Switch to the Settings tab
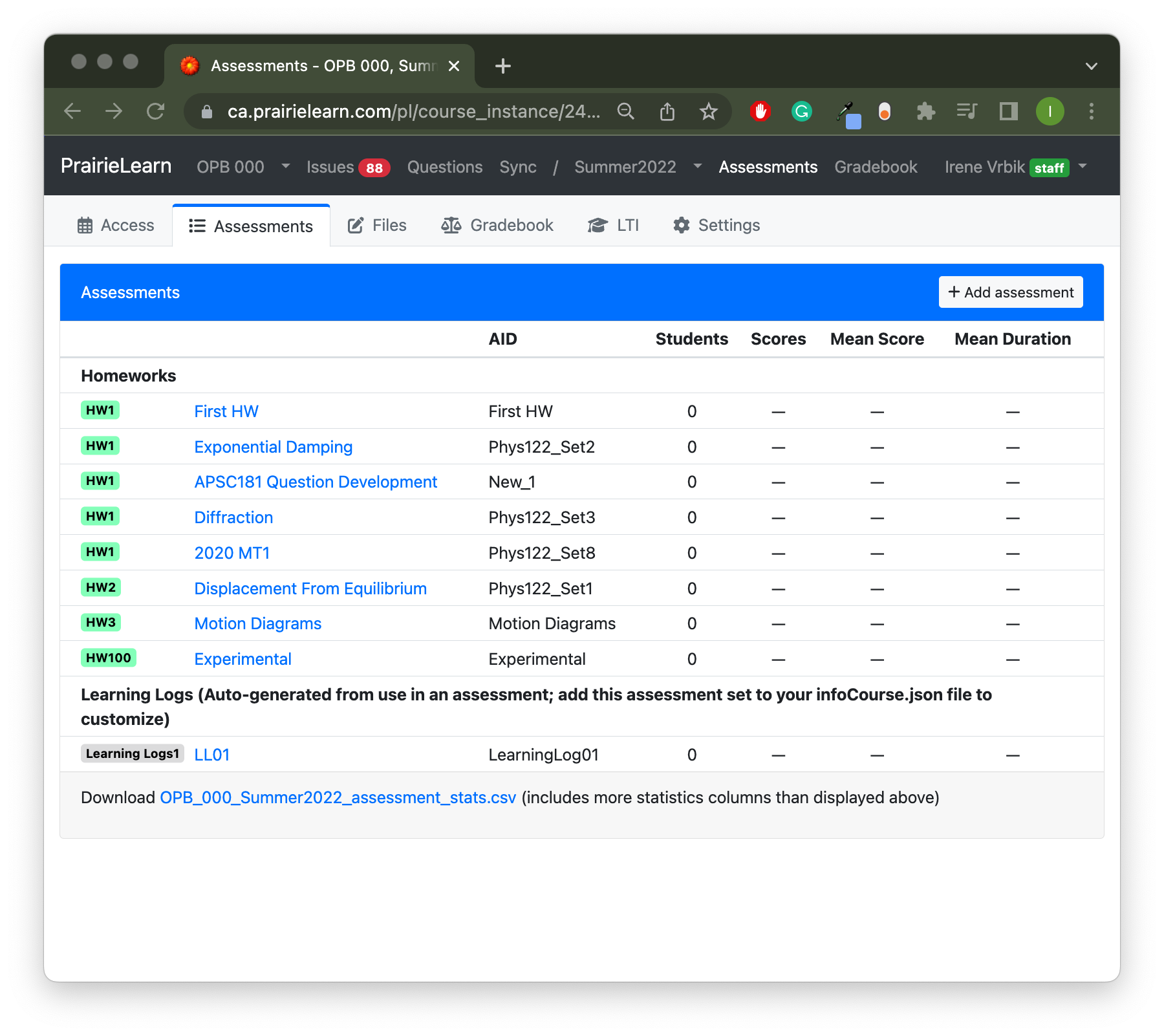Screen dimensions: 1164x1036 tap(717, 226)
